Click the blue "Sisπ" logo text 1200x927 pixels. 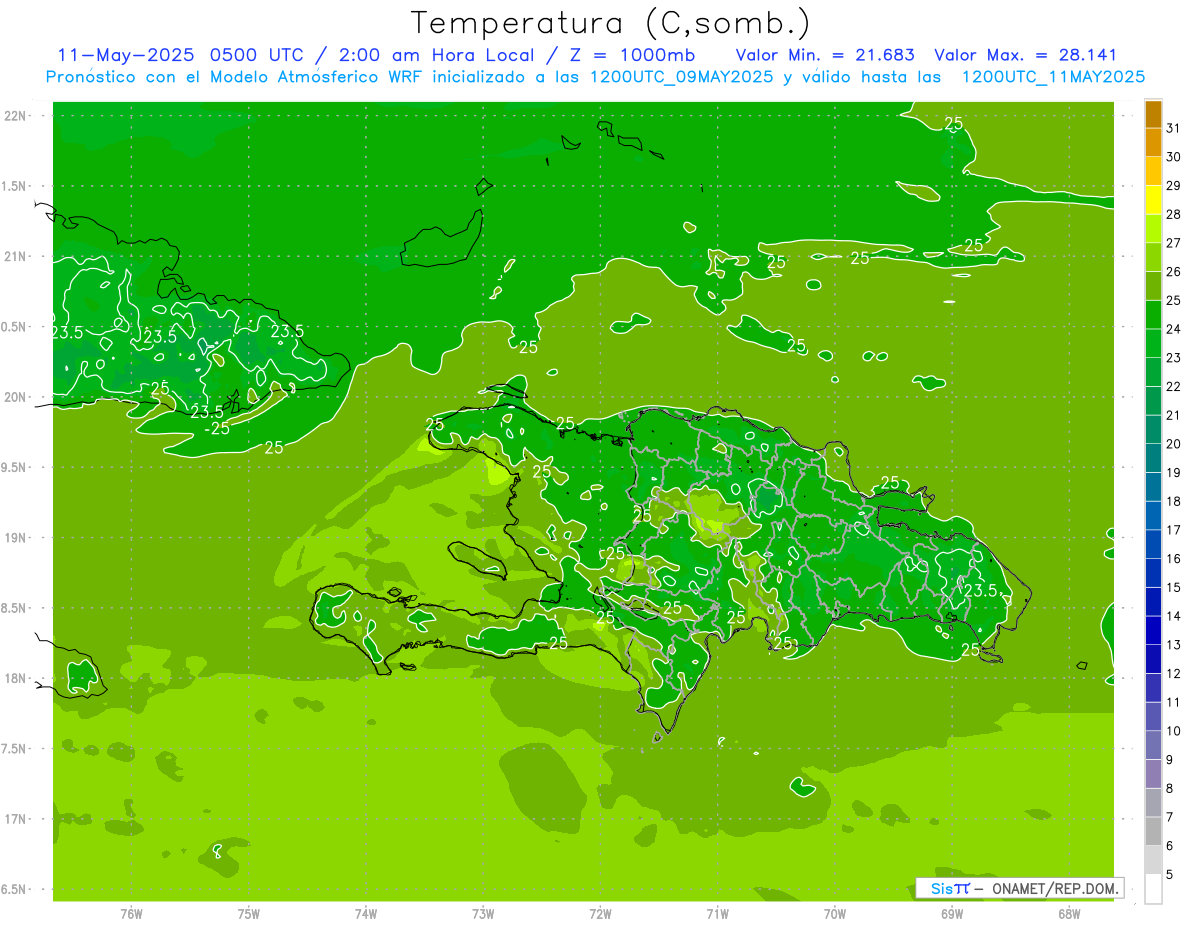(x=950, y=888)
